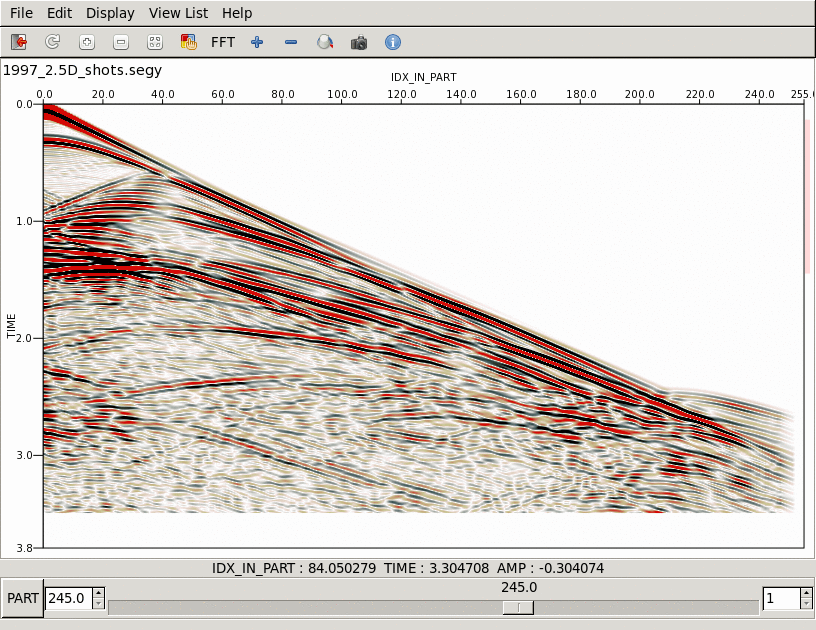Click the 160.0 tick label on horizontal axis

tap(521, 94)
